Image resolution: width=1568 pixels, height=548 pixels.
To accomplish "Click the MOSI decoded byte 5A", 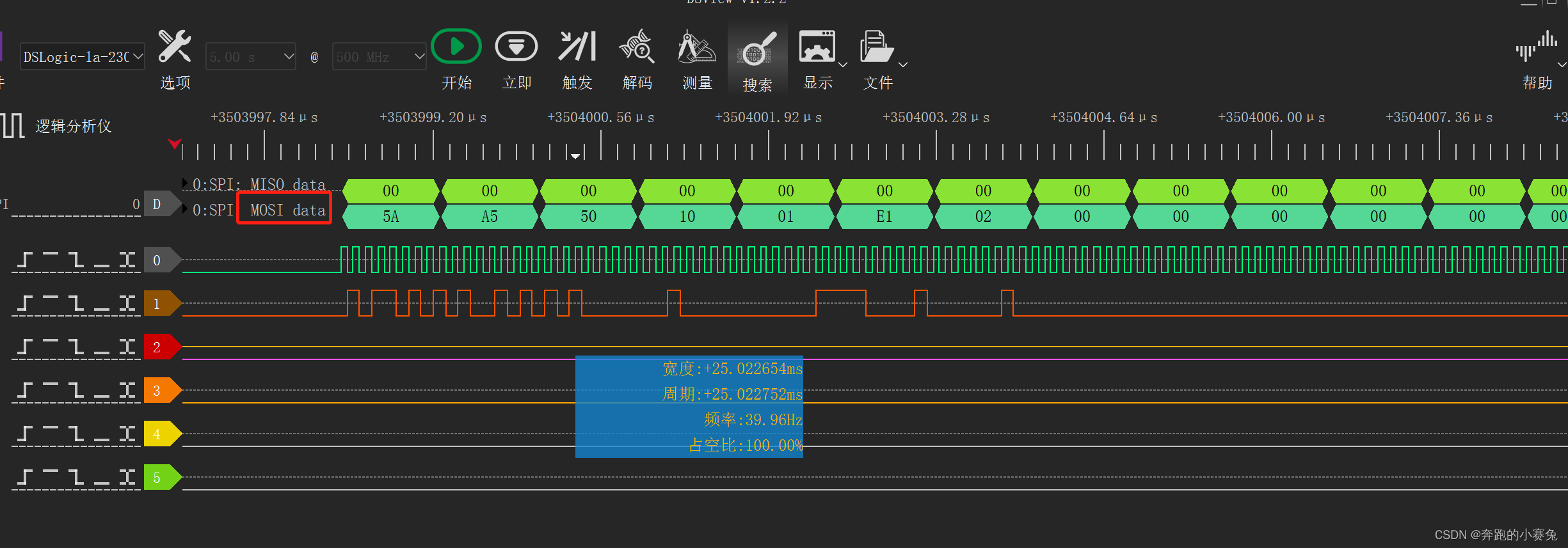I will point(391,217).
